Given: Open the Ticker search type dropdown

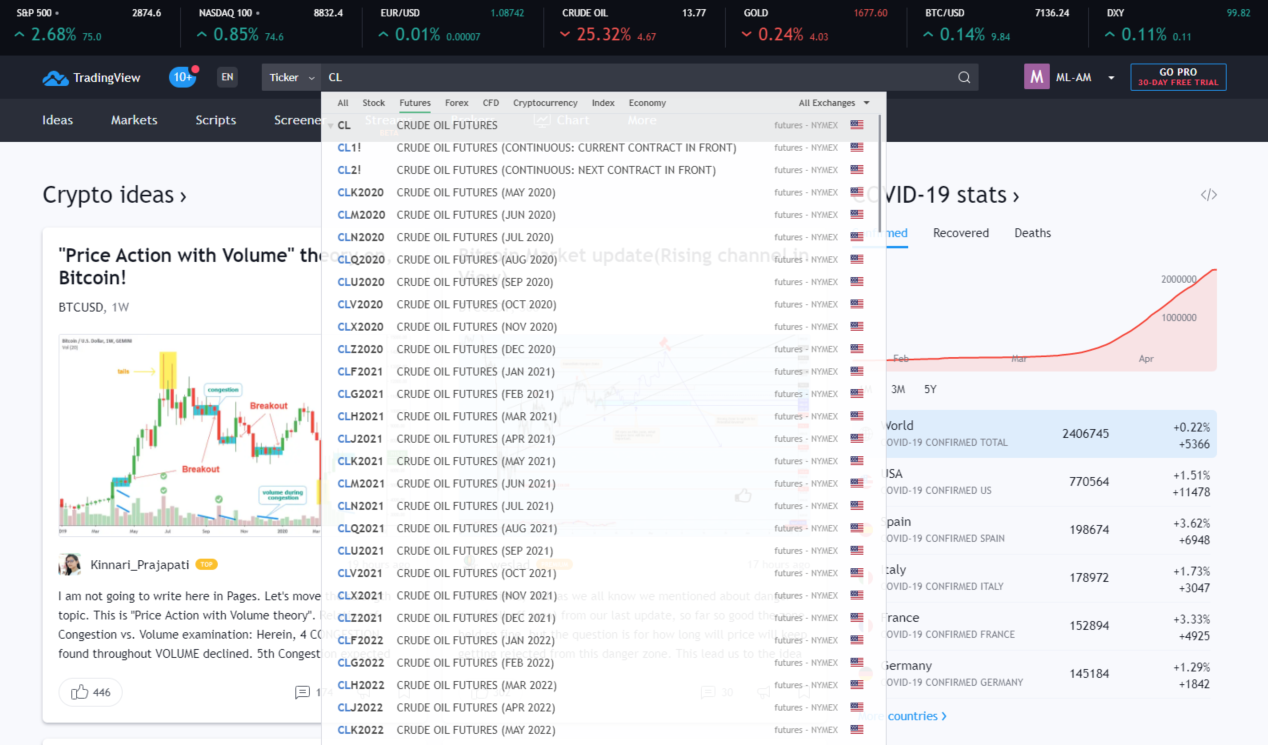Looking at the screenshot, I should pos(291,77).
